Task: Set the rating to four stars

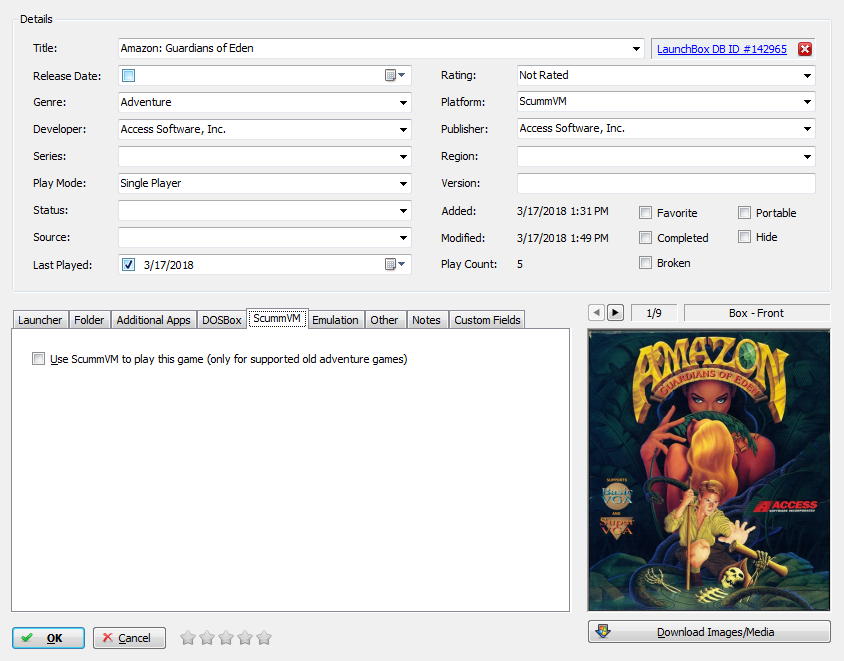Action: (245, 638)
